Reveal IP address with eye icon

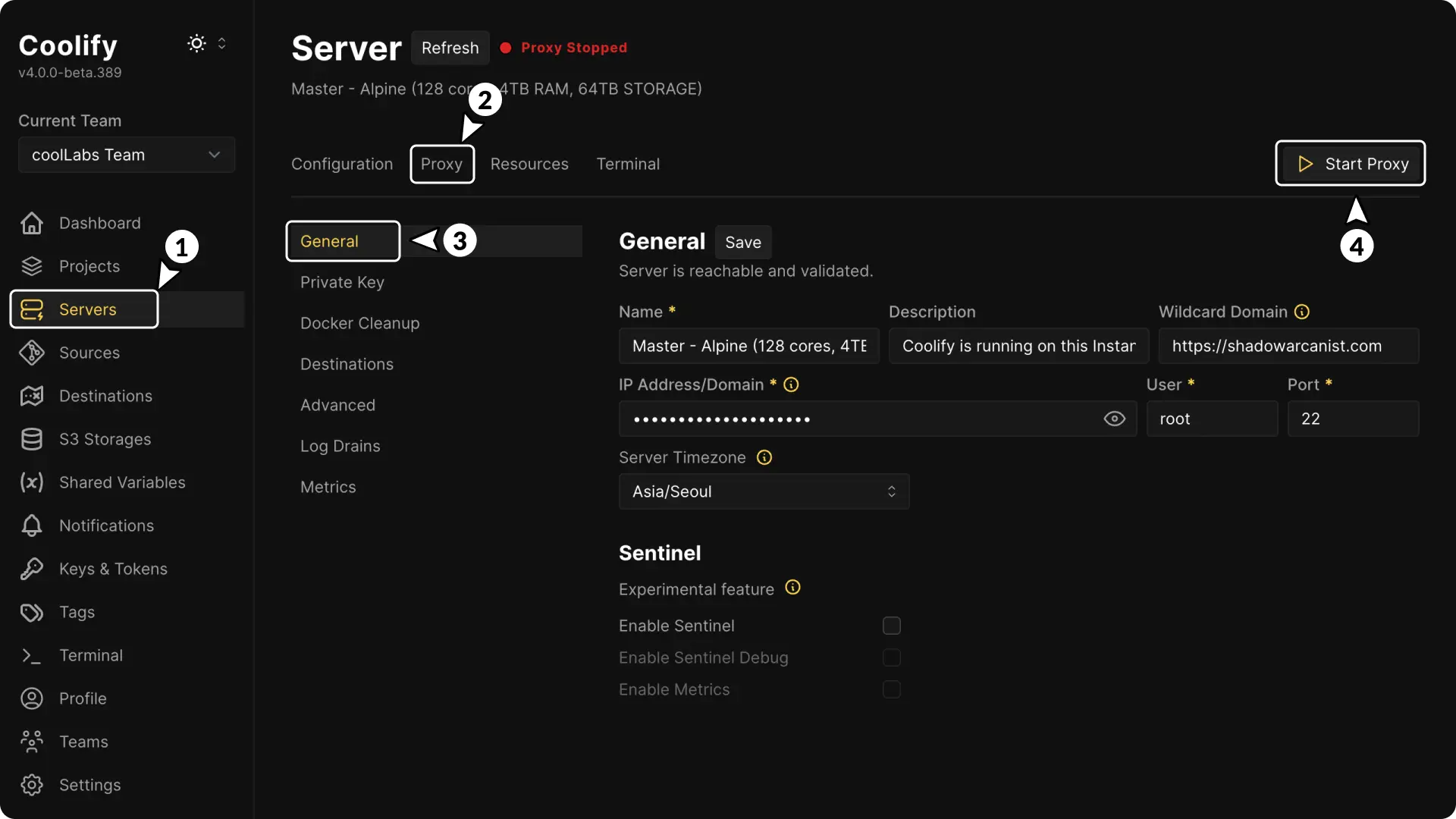(1114, 419)
